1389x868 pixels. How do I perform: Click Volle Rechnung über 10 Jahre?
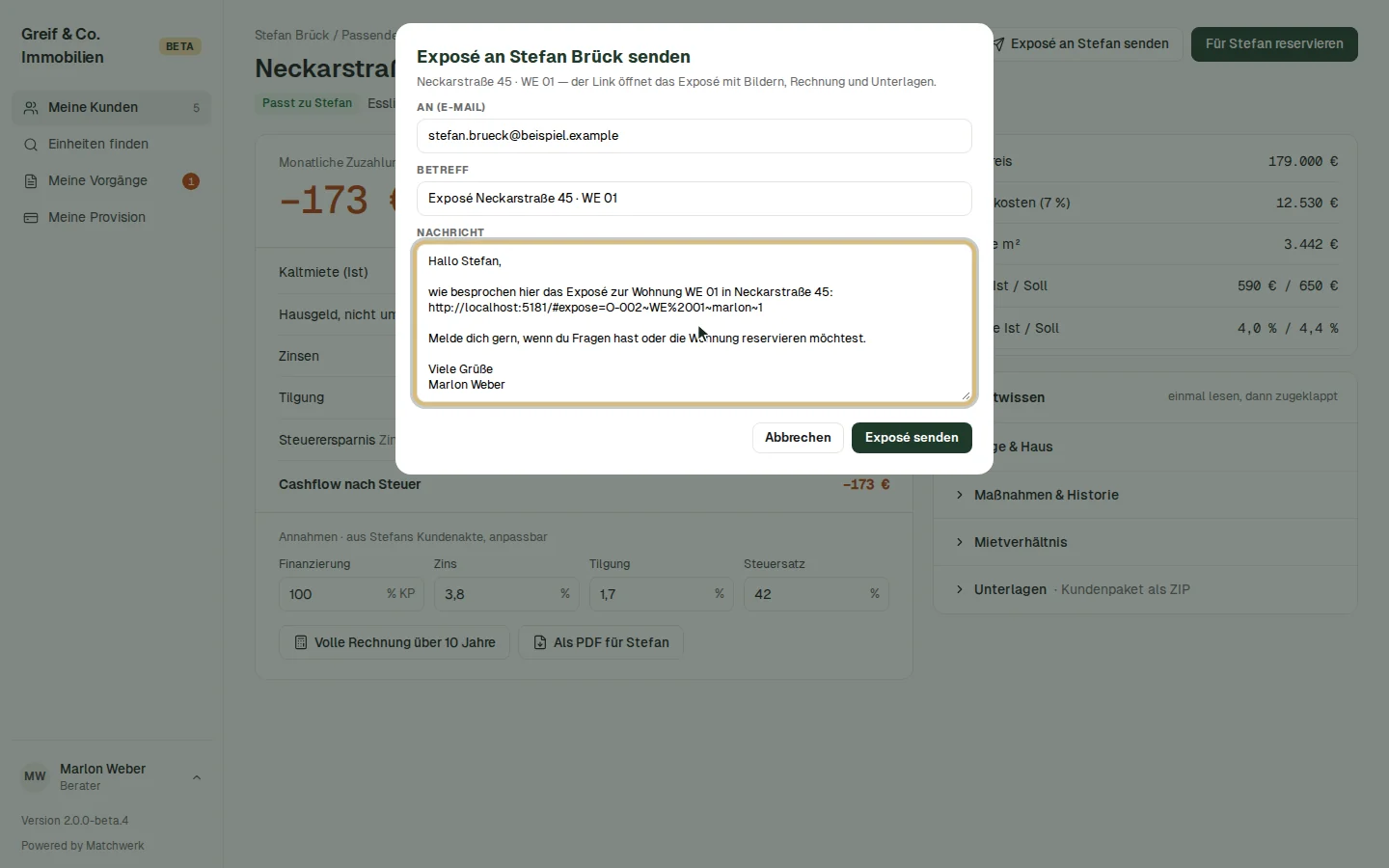395,642
